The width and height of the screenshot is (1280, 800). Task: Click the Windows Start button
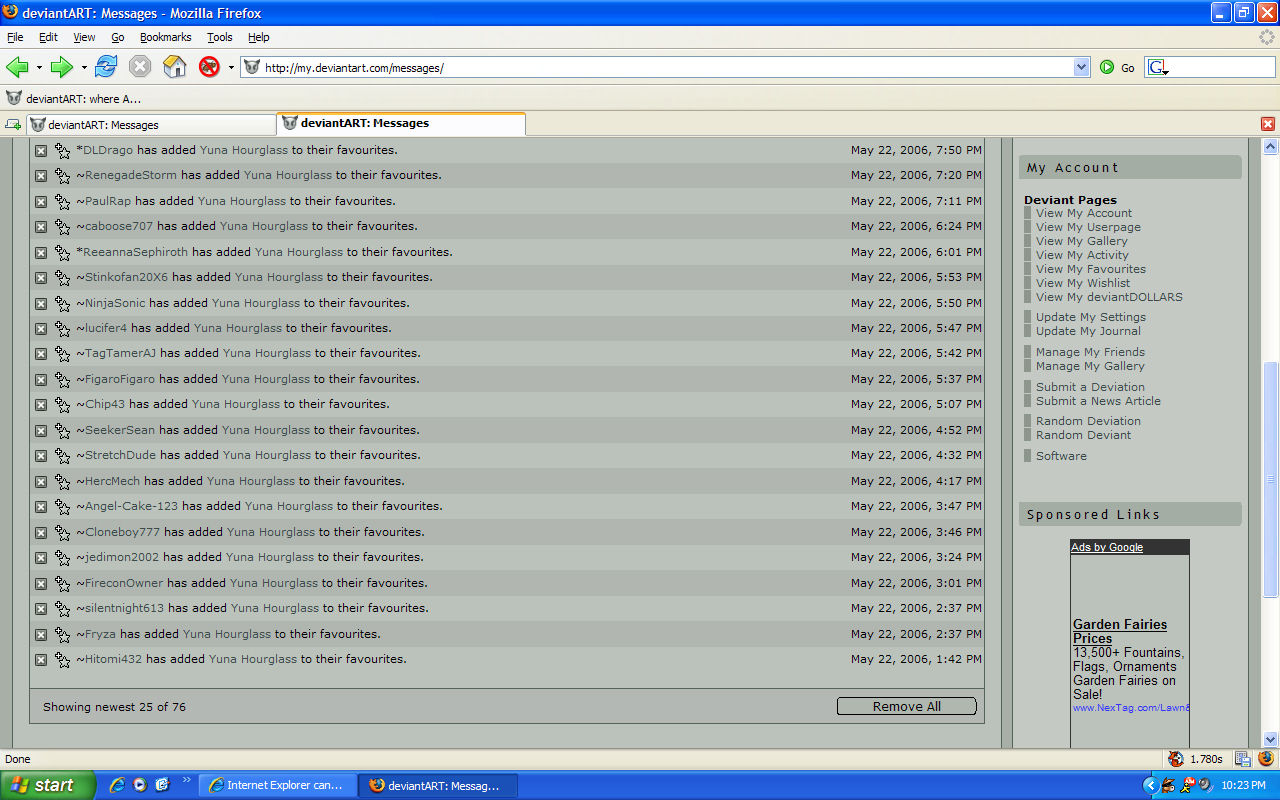coord(47,785)
